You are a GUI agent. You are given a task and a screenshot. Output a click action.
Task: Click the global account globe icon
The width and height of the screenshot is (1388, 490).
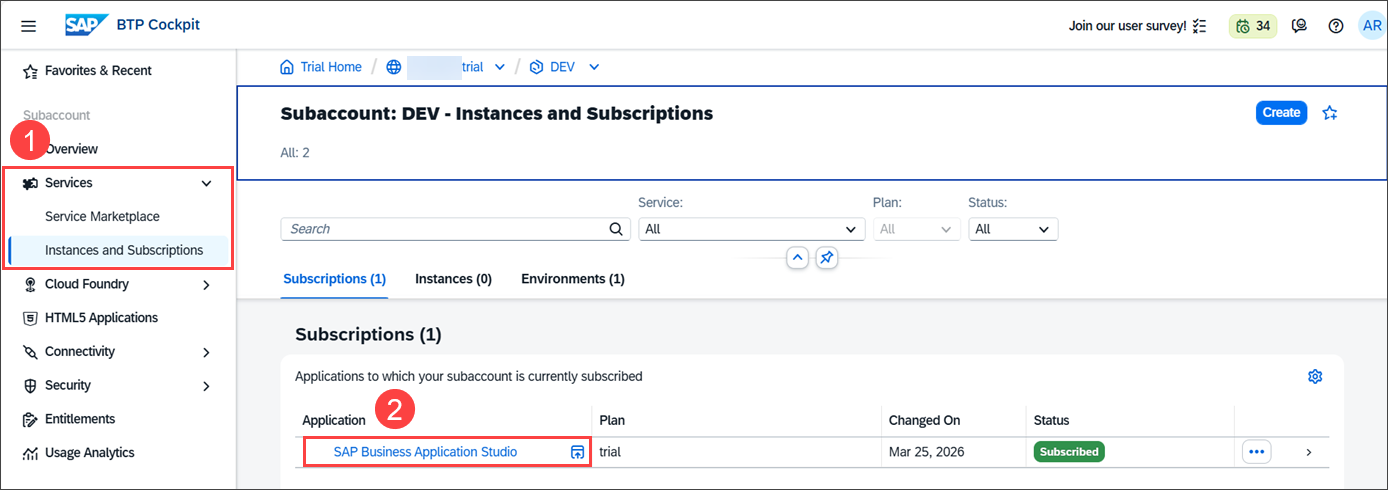[394, 67]
